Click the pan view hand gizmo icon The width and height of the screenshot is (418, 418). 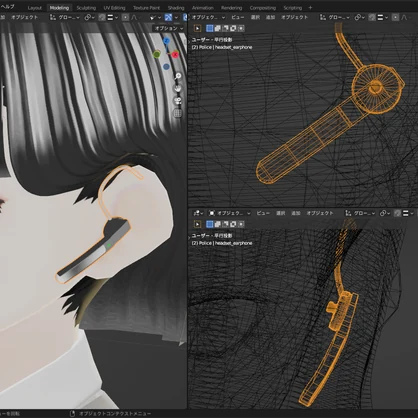[178, 88]
